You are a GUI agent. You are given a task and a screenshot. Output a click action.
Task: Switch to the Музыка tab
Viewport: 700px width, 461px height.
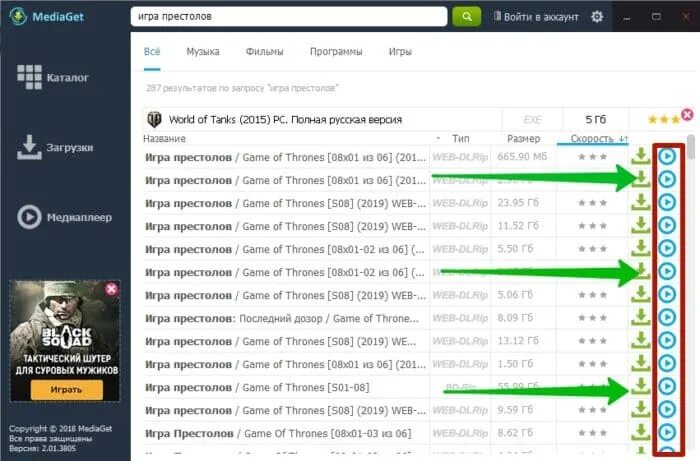pyautogui.click(x=203, y=52)
